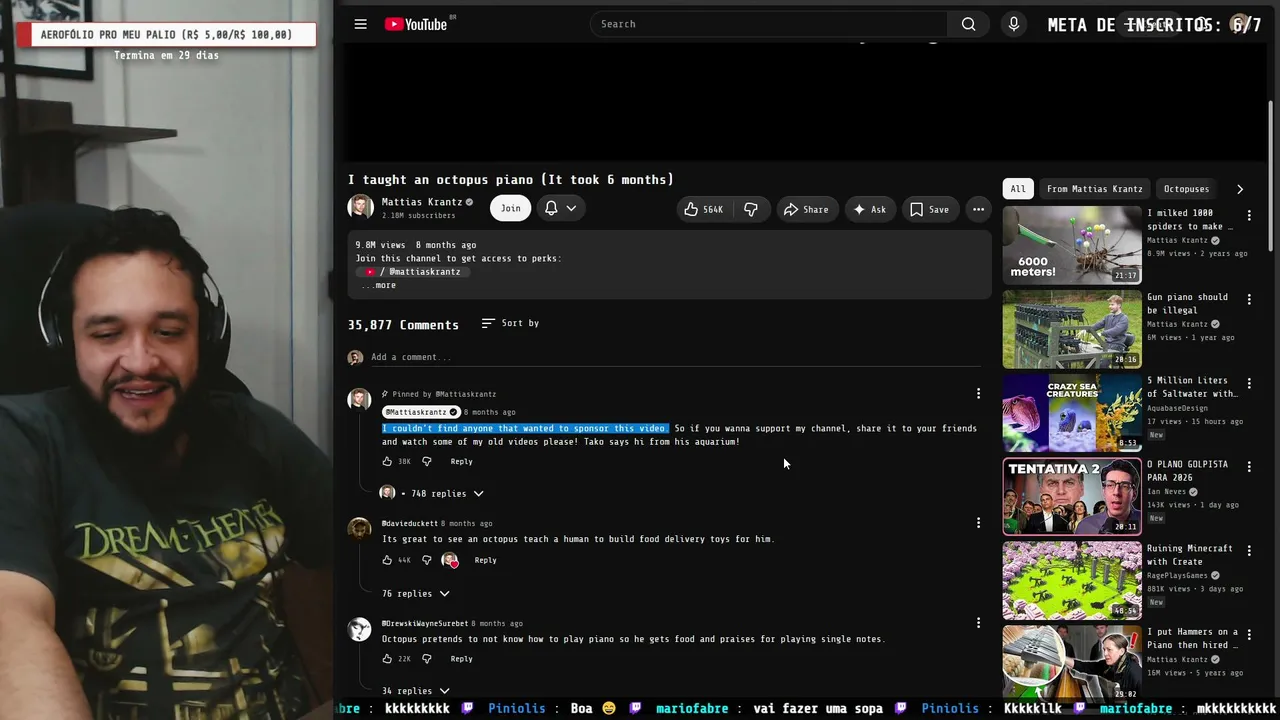This screenshot has height=720, width=1280.
Task: Open options menu for davieduckett comment
Action: (x=978, y=523)
